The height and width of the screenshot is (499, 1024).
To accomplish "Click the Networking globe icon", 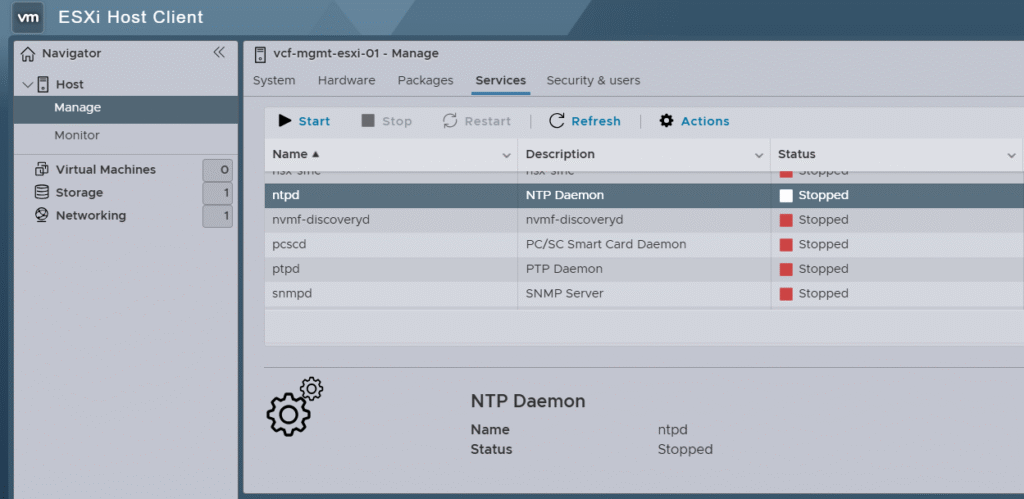I will coord(42,215).
